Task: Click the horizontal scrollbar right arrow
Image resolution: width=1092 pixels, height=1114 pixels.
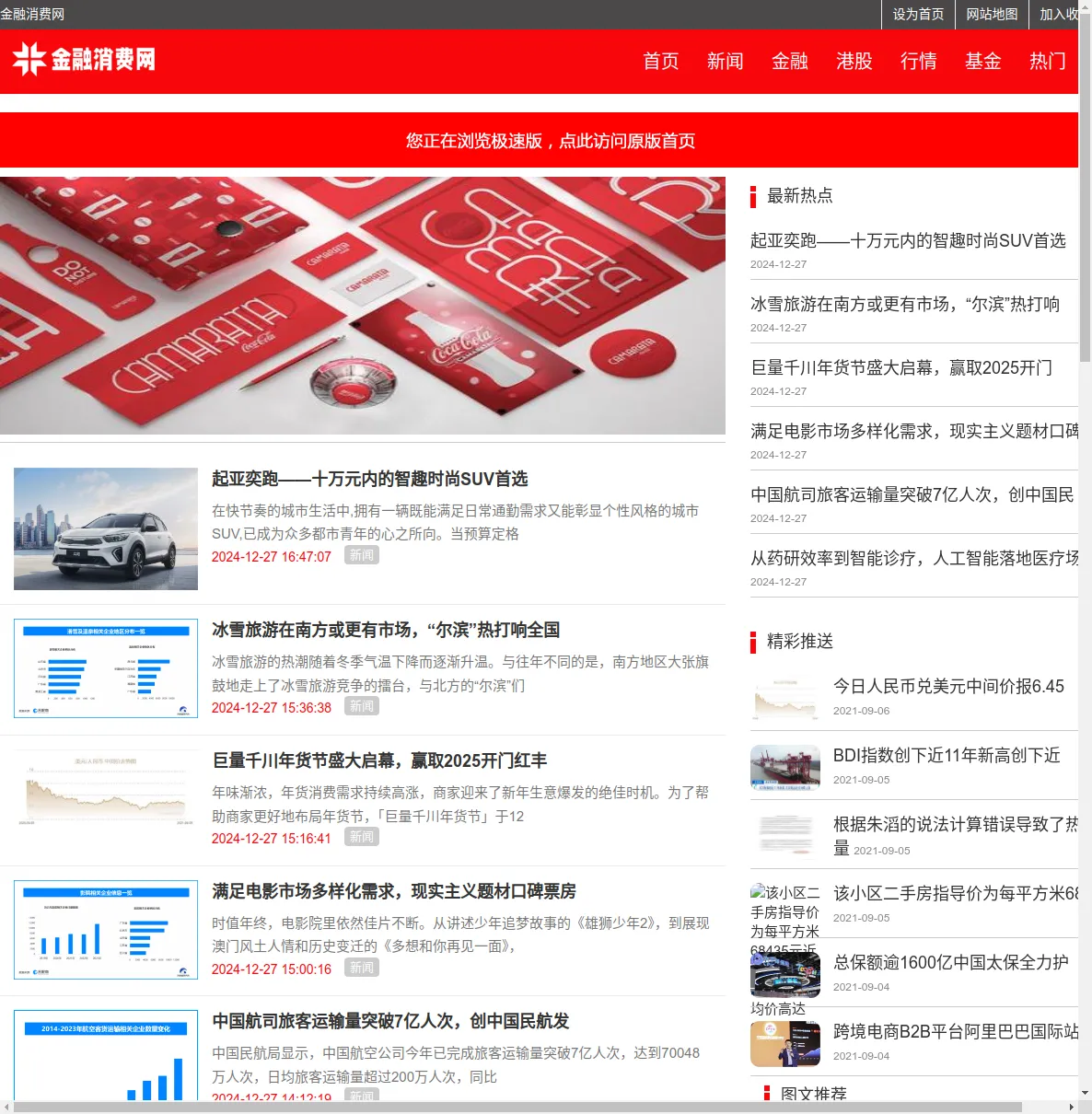Action: click(x=1071, y=1107)
